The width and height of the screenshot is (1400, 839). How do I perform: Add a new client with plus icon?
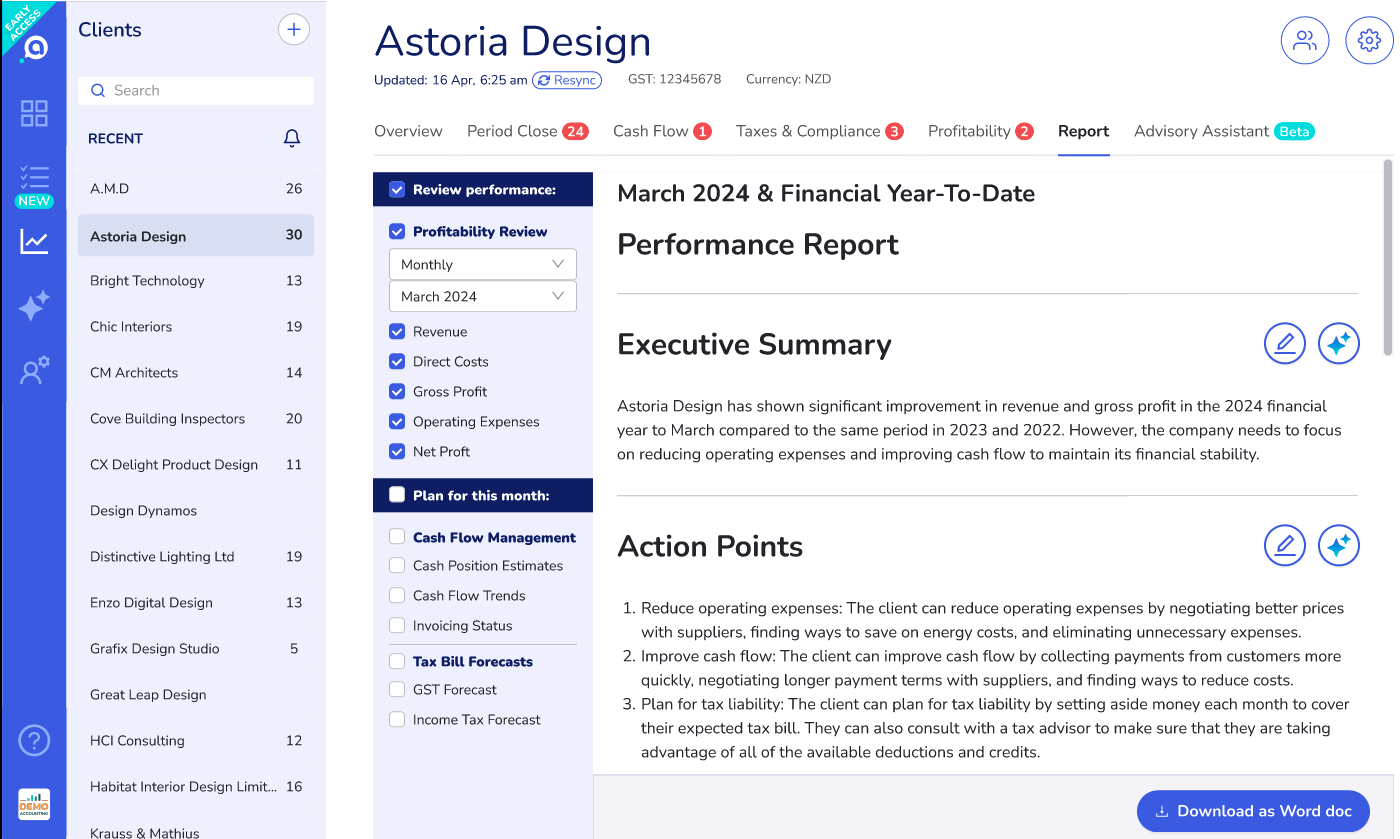tap(294, 30)
